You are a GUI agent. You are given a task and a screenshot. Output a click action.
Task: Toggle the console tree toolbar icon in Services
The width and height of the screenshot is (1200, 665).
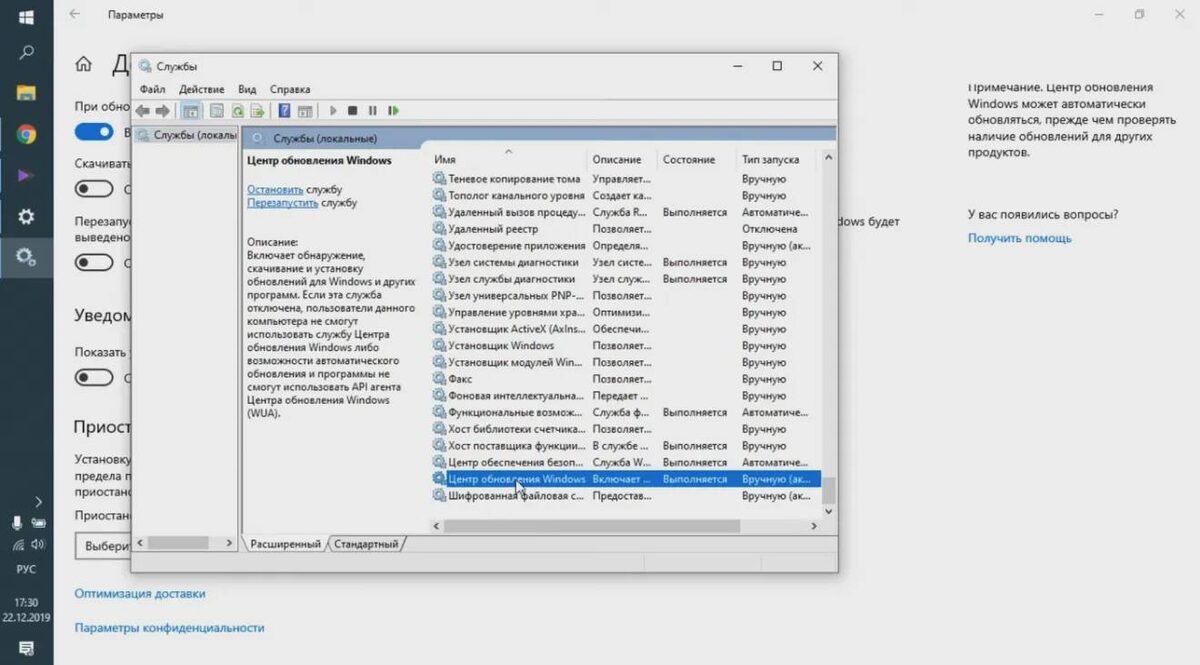[191, 111]
